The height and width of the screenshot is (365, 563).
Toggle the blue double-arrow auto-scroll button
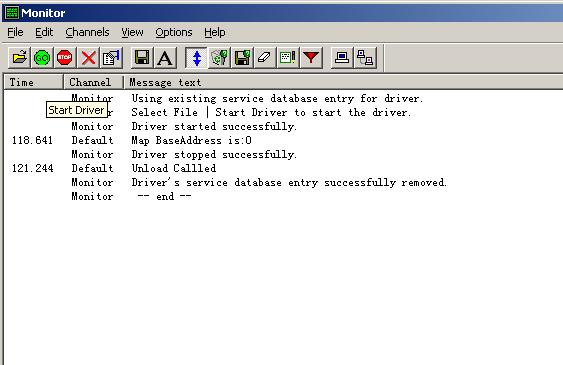(196, 57)
